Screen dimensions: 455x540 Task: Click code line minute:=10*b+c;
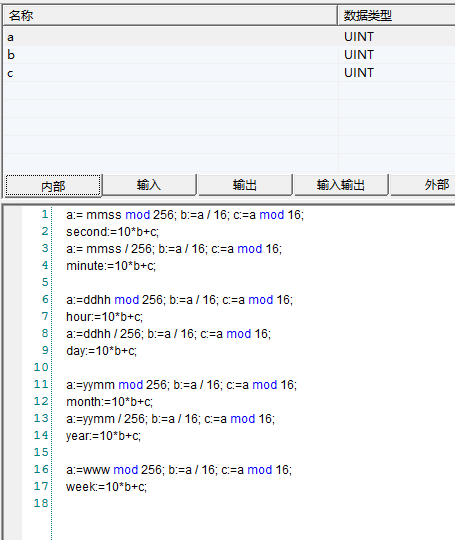point(111,266)
